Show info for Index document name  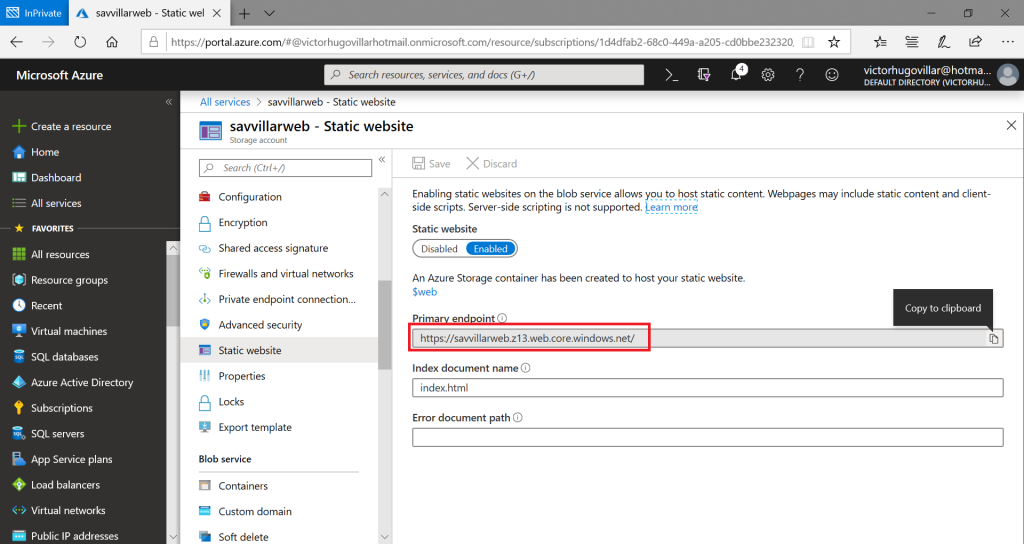point(526,368)
